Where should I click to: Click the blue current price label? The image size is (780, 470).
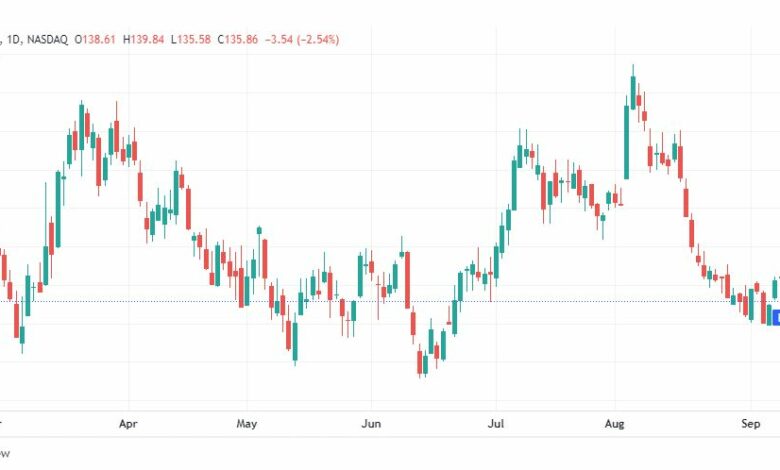776,316
